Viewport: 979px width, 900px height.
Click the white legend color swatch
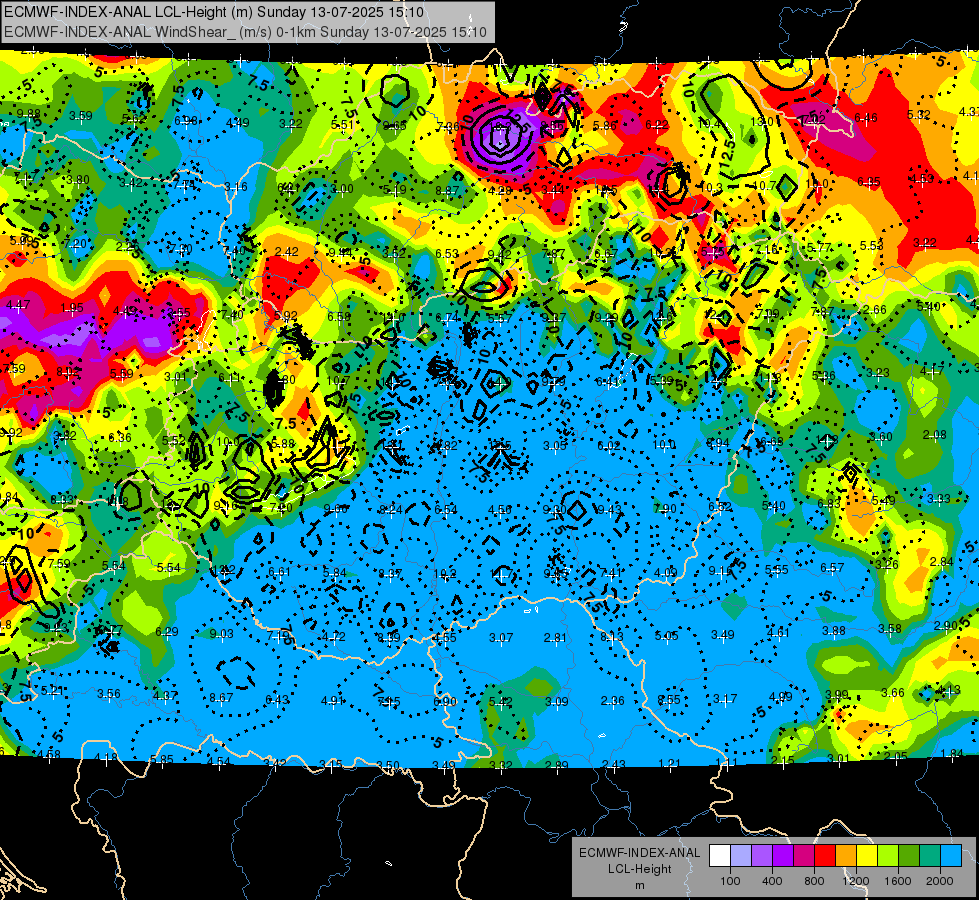[x=720, y=856]
